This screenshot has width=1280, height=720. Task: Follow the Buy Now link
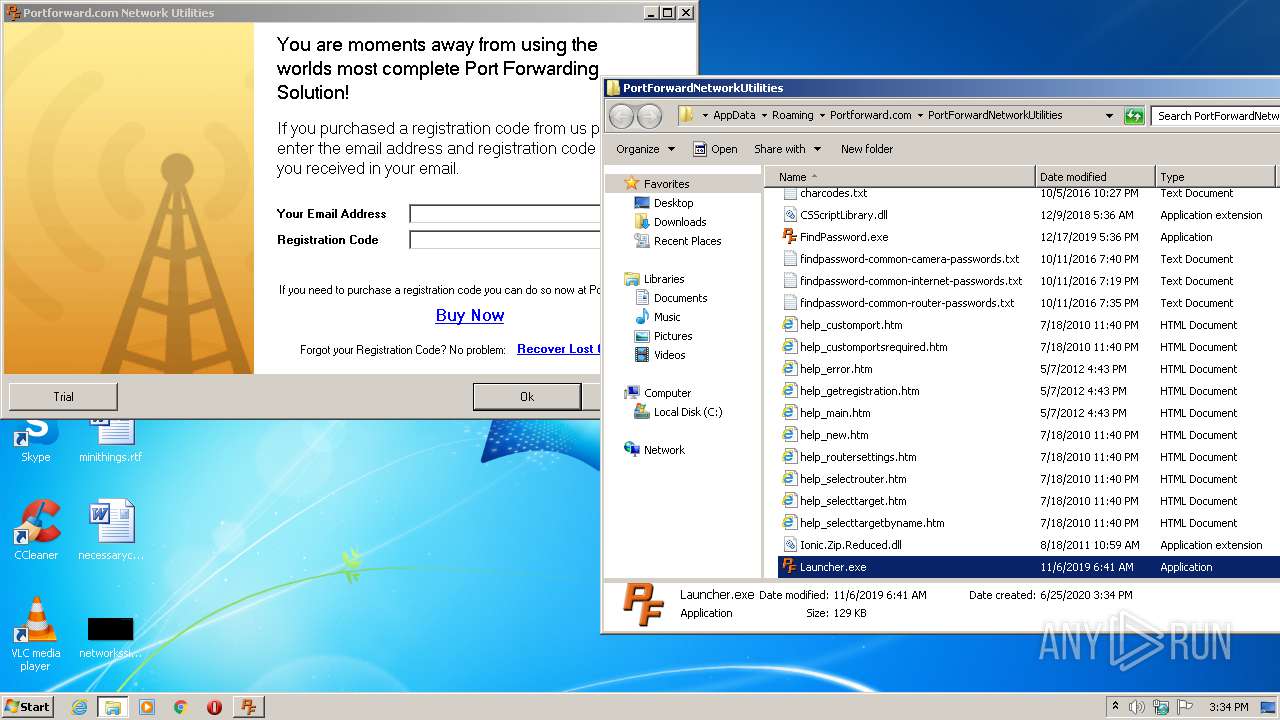pyautogui.click(x=470, y=315)
